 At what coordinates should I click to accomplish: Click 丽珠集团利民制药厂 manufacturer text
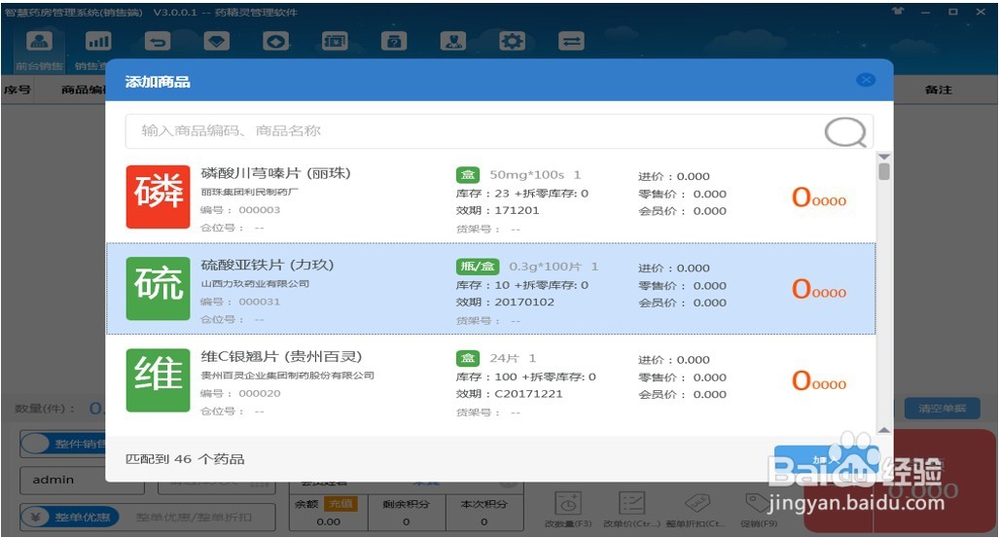pyautogui.click(x=250, y=192)
